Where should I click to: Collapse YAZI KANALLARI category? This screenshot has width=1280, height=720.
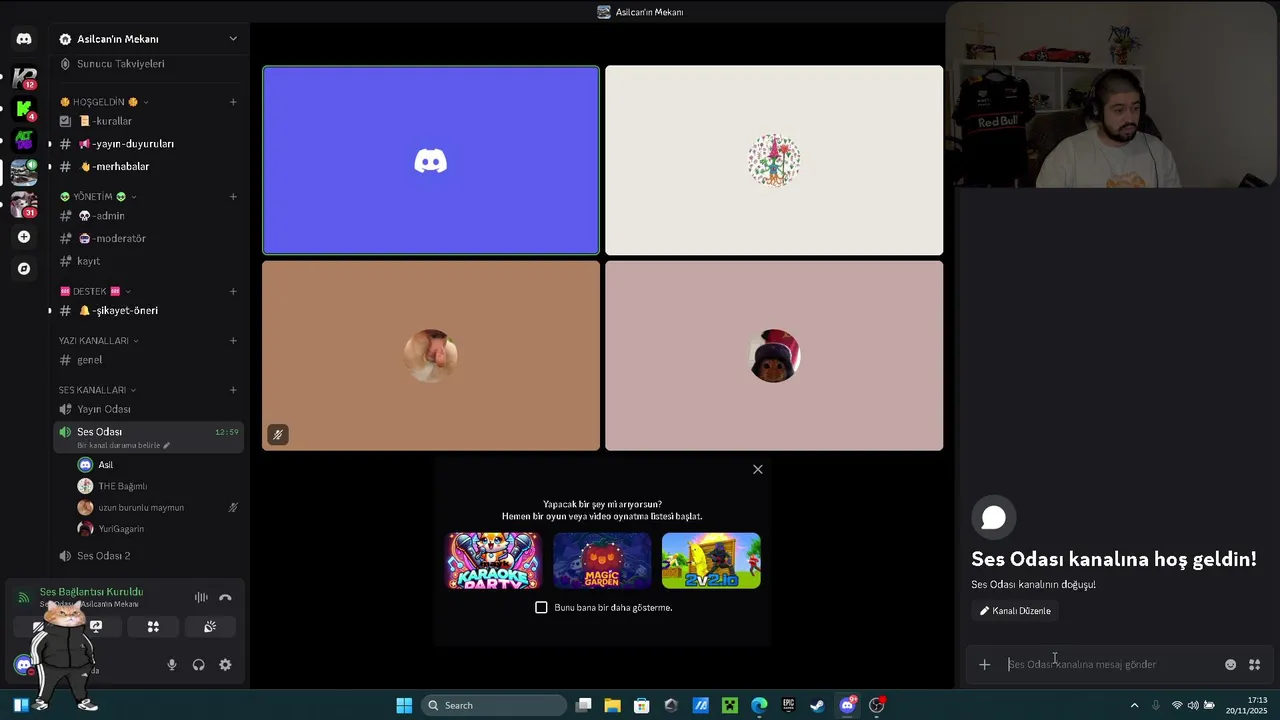click(98, 341)
